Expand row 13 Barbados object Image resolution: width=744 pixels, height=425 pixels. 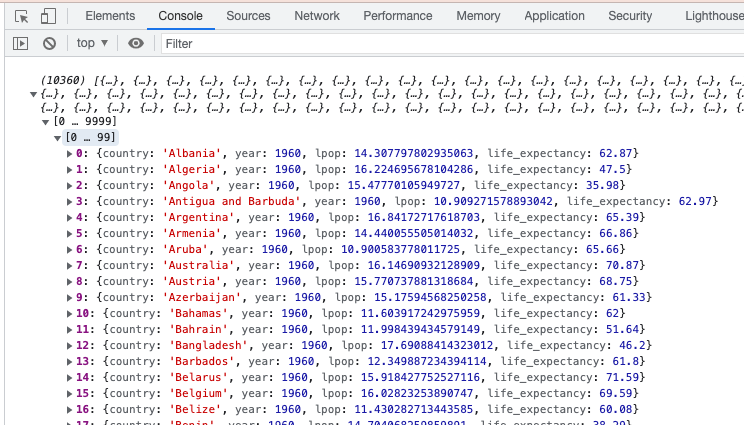point(69,362)
